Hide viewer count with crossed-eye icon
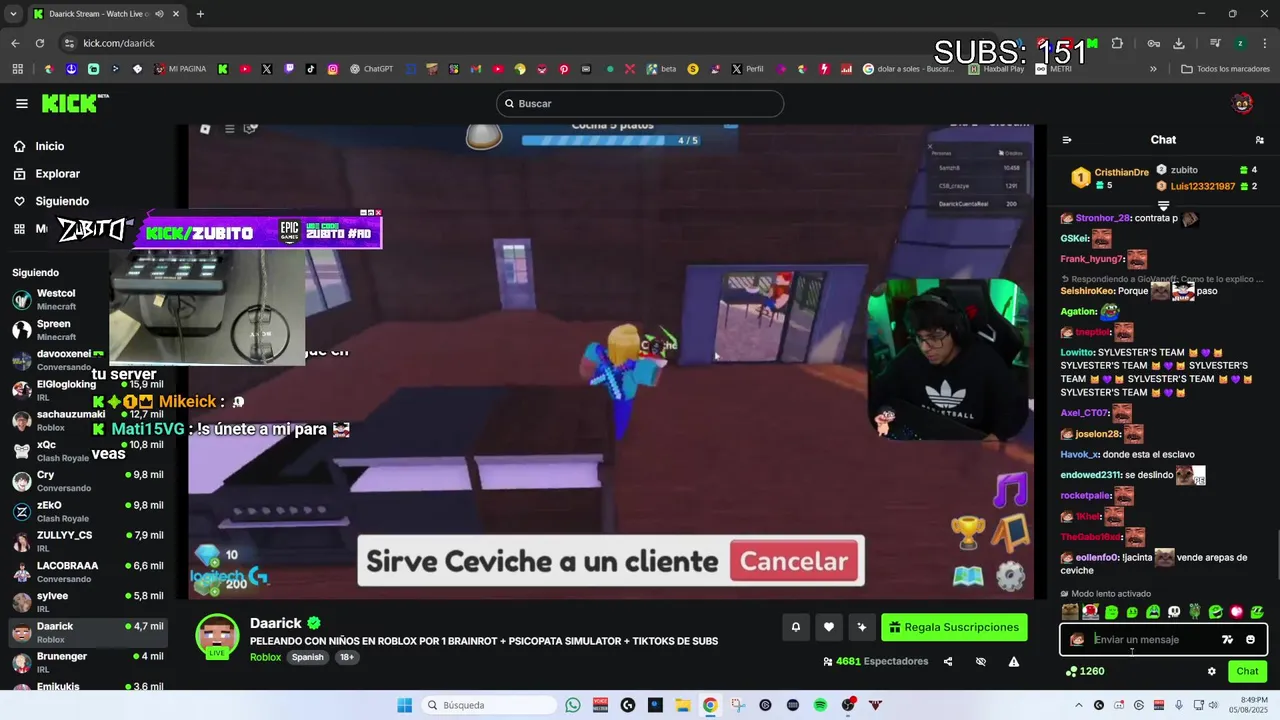This screenshot has width=1280, height=720. [981, 661]
